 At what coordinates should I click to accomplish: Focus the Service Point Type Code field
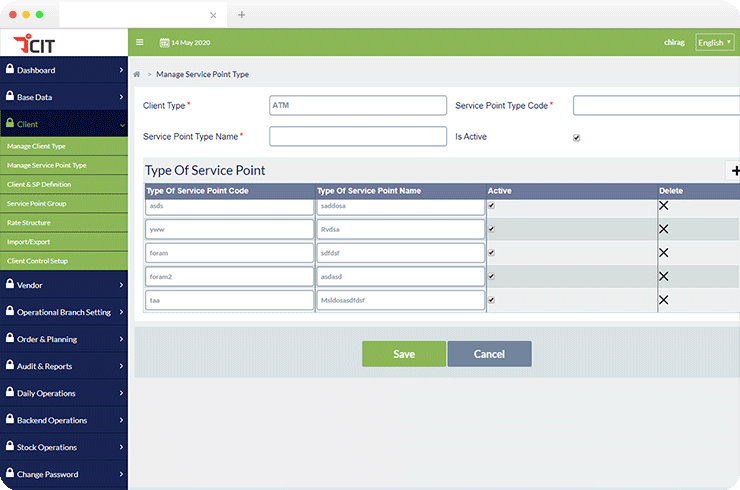(656, 105)
